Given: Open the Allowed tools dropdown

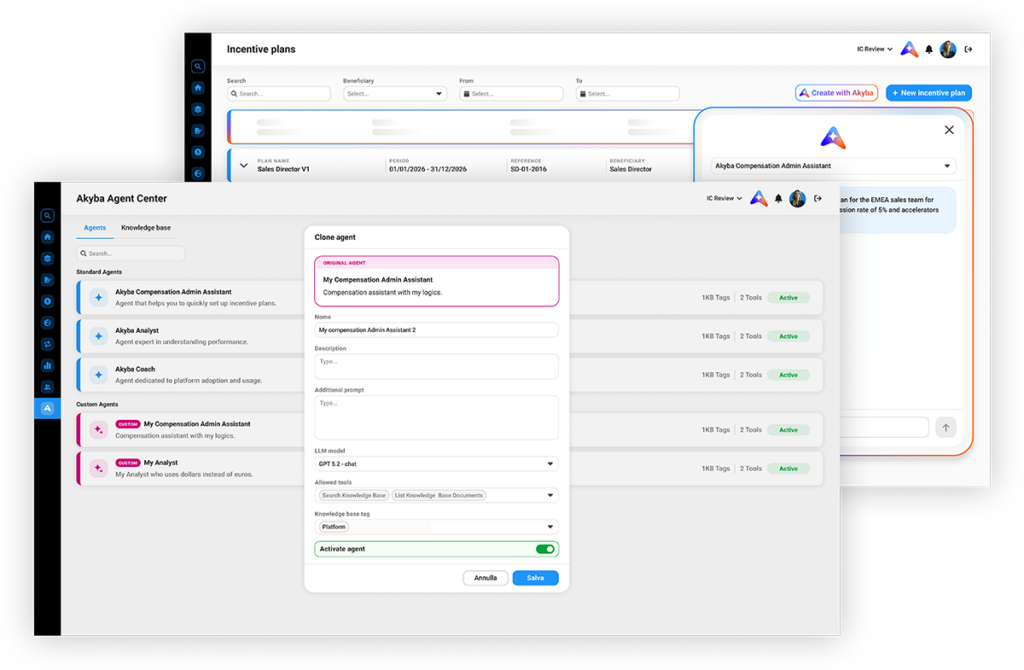Looking at the screenshot, I should tap(436, 495).
